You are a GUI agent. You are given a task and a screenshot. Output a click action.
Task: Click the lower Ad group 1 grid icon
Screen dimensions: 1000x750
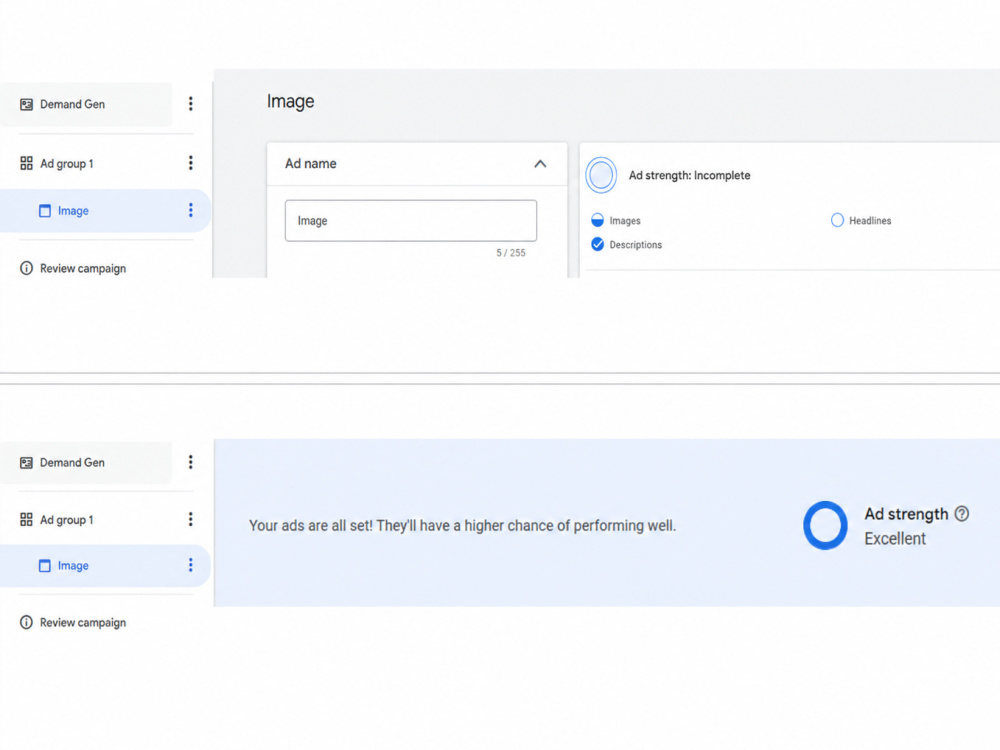click(26, 520)
